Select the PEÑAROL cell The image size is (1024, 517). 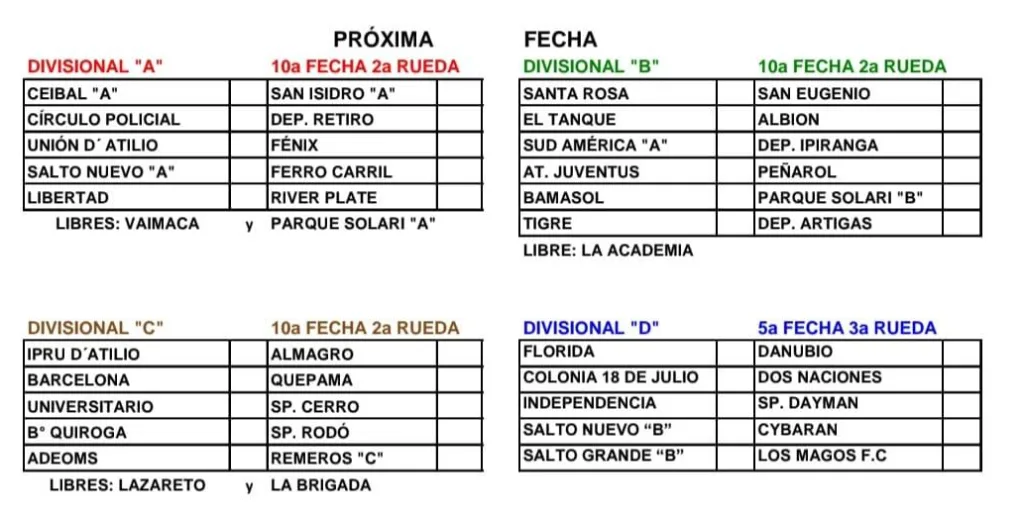(848, 172)
